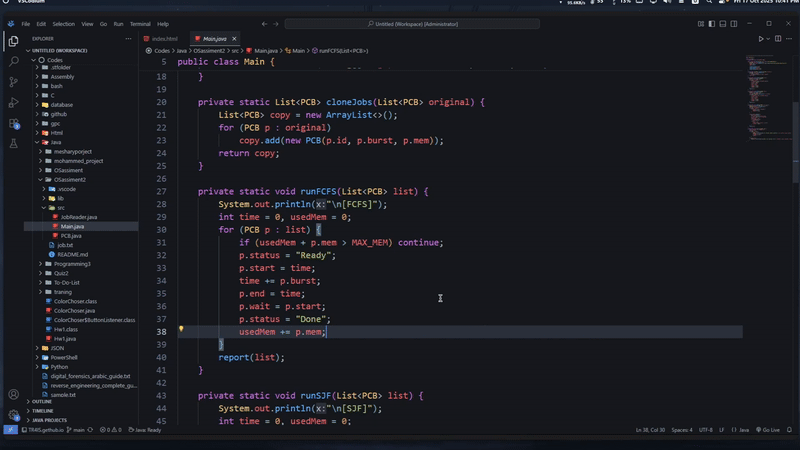Viewport: 800px width, 450px height.
Task: Expand the JAVA PROJECTS section
Action: coord(49,420)
